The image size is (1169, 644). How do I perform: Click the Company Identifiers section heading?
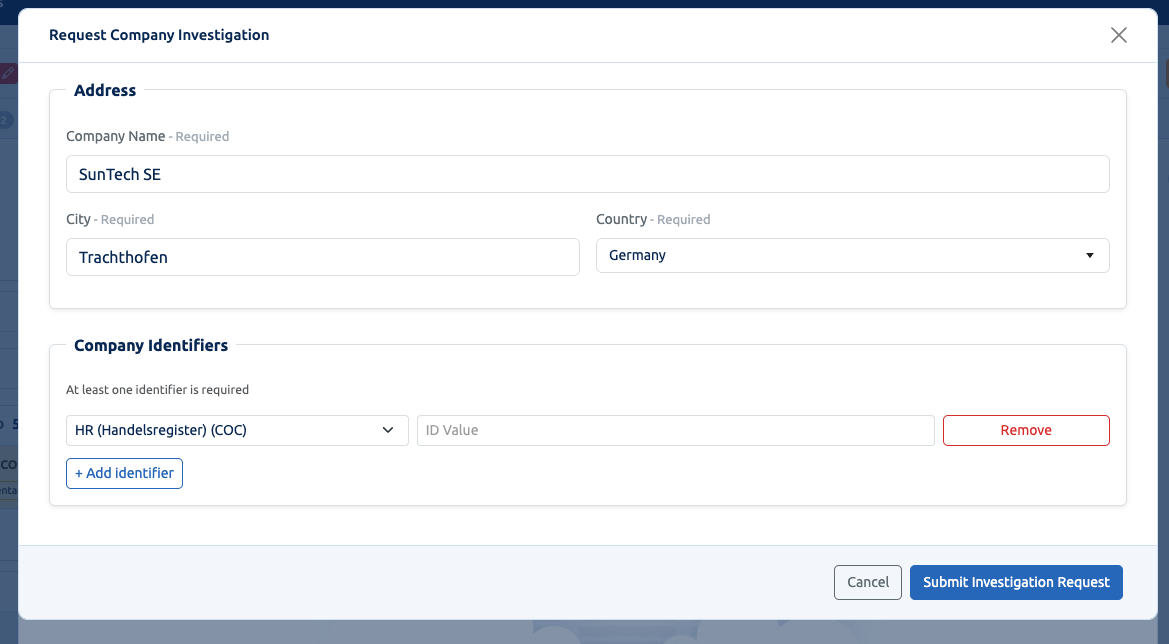[151, 345]
